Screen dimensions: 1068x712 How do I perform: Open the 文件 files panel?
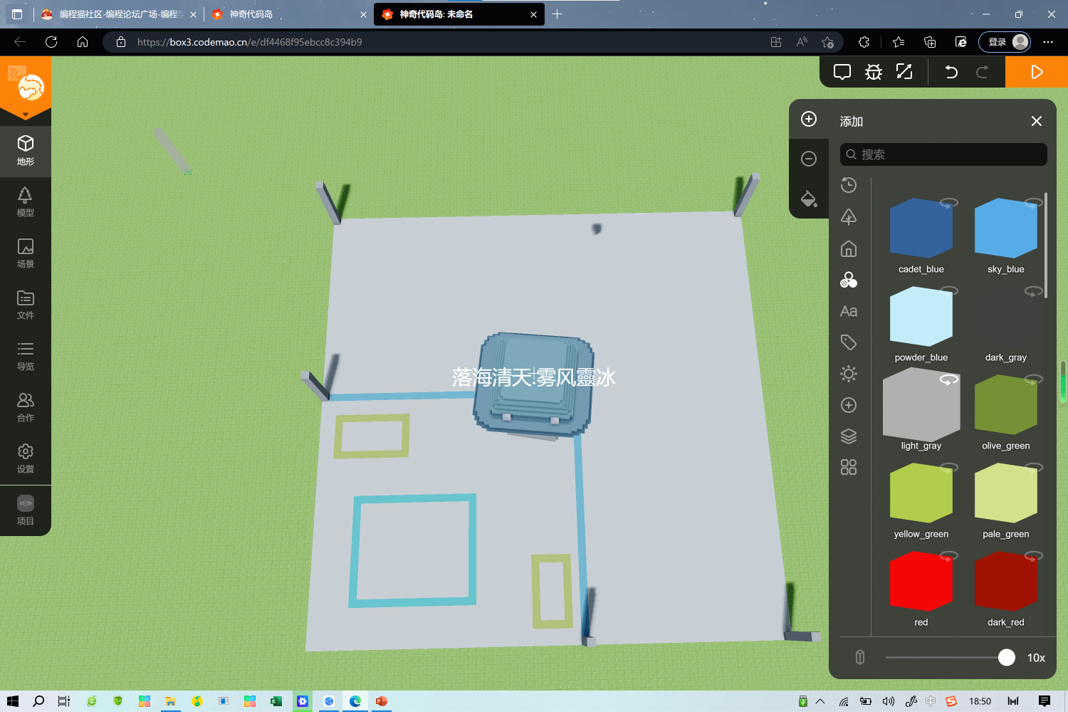pyautogui.click(x=25, y=304)
